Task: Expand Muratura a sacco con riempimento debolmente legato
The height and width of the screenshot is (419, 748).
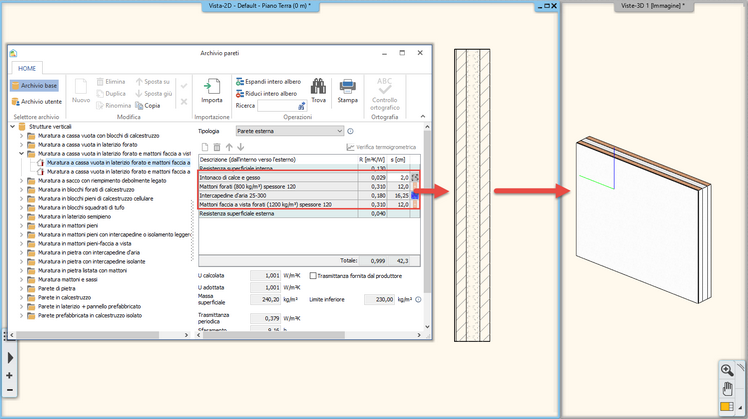Action: (x=21, y=181)
